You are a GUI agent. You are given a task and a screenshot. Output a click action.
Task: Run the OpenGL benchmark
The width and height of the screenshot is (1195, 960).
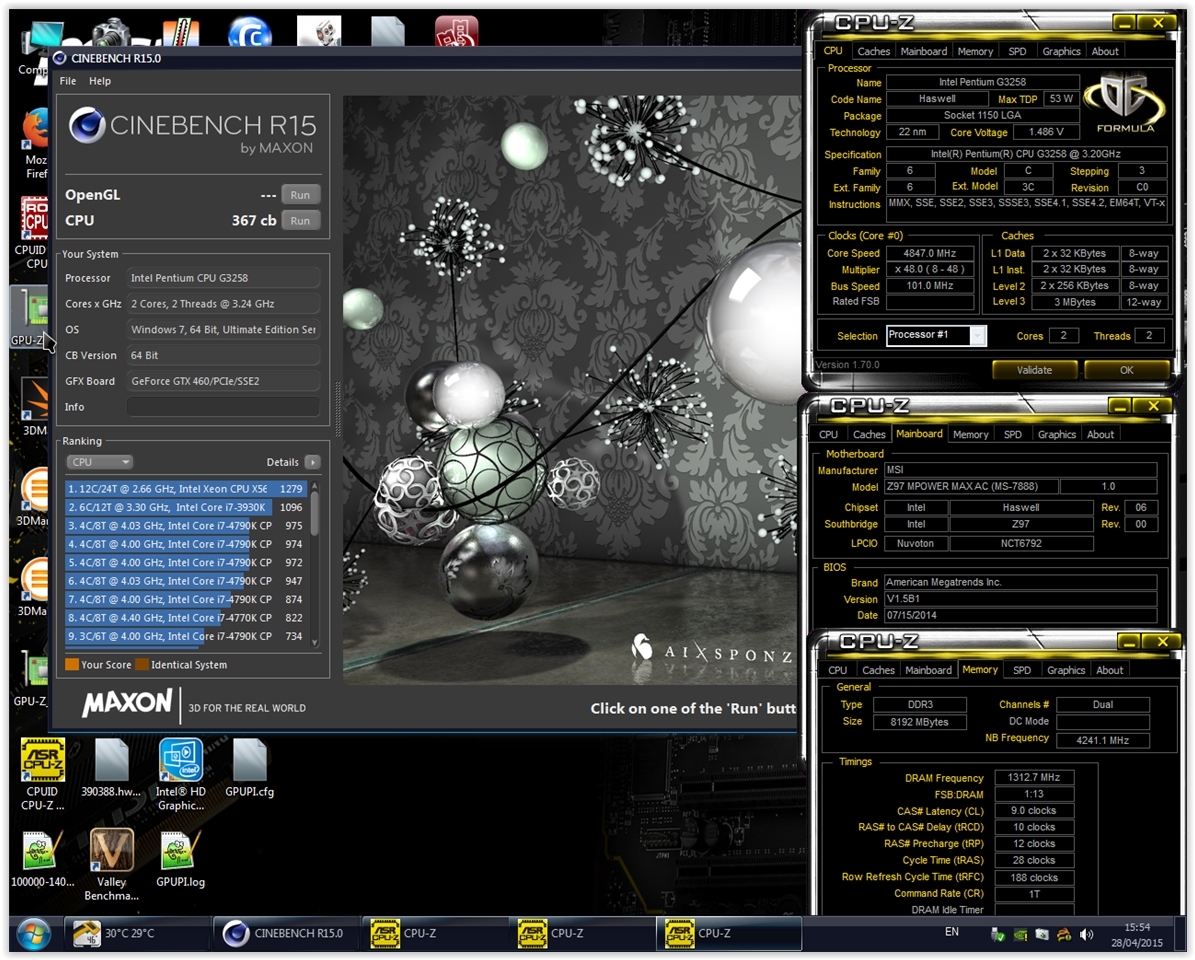tap(300, 195)
